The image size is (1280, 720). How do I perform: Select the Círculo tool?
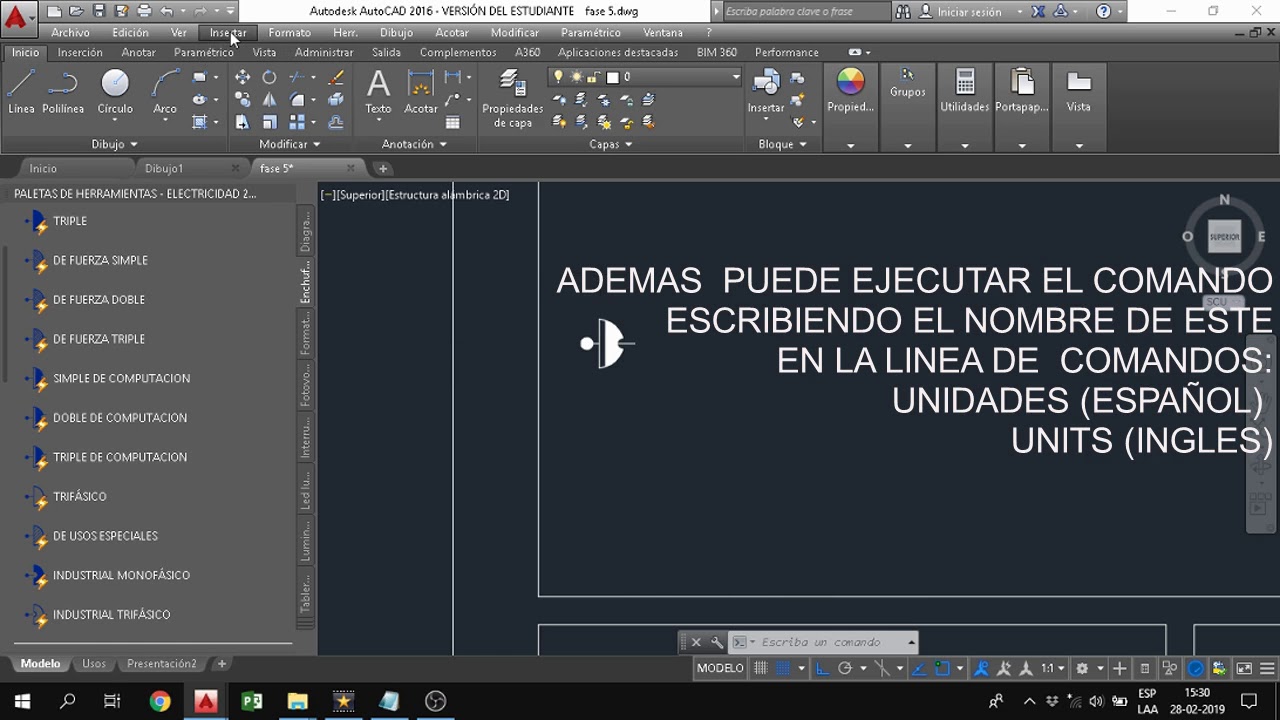click(x=115, y=92)
